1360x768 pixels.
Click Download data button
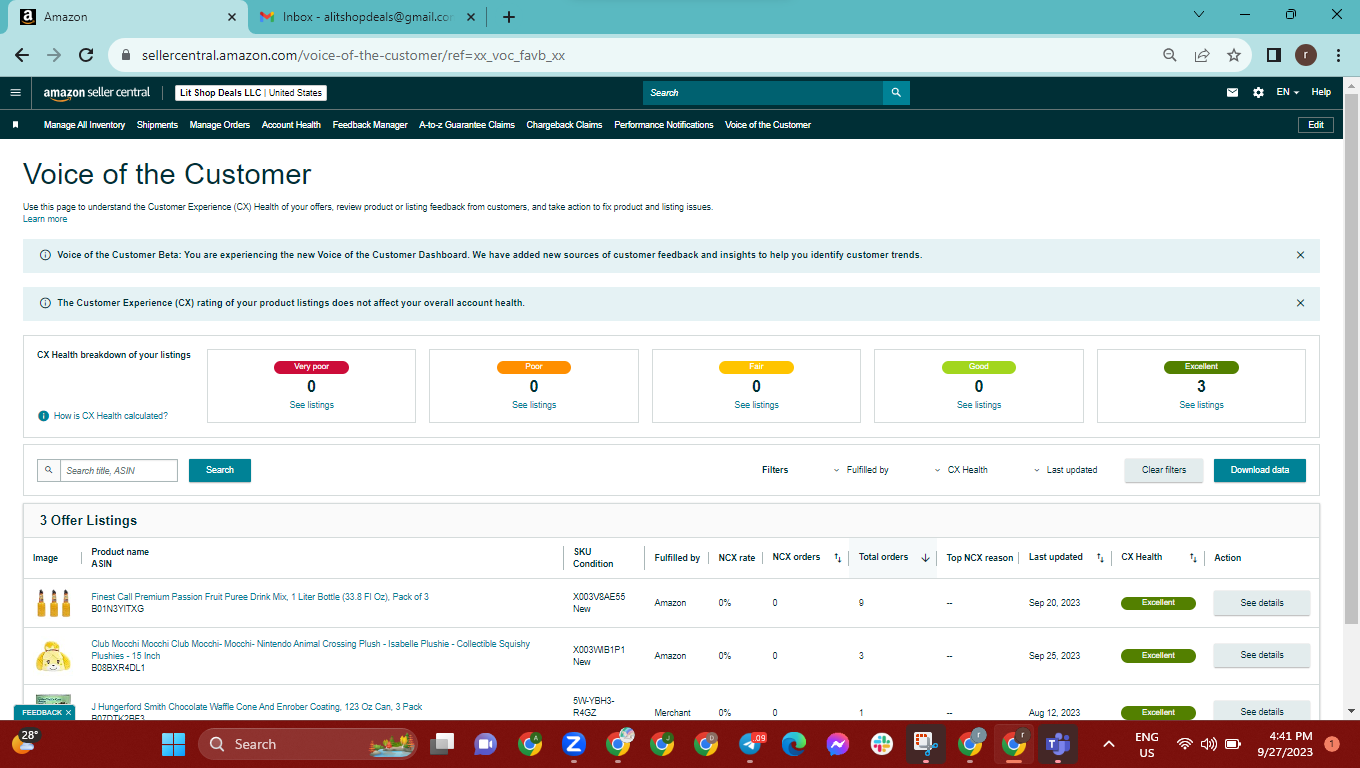(x=1260, y=470)
